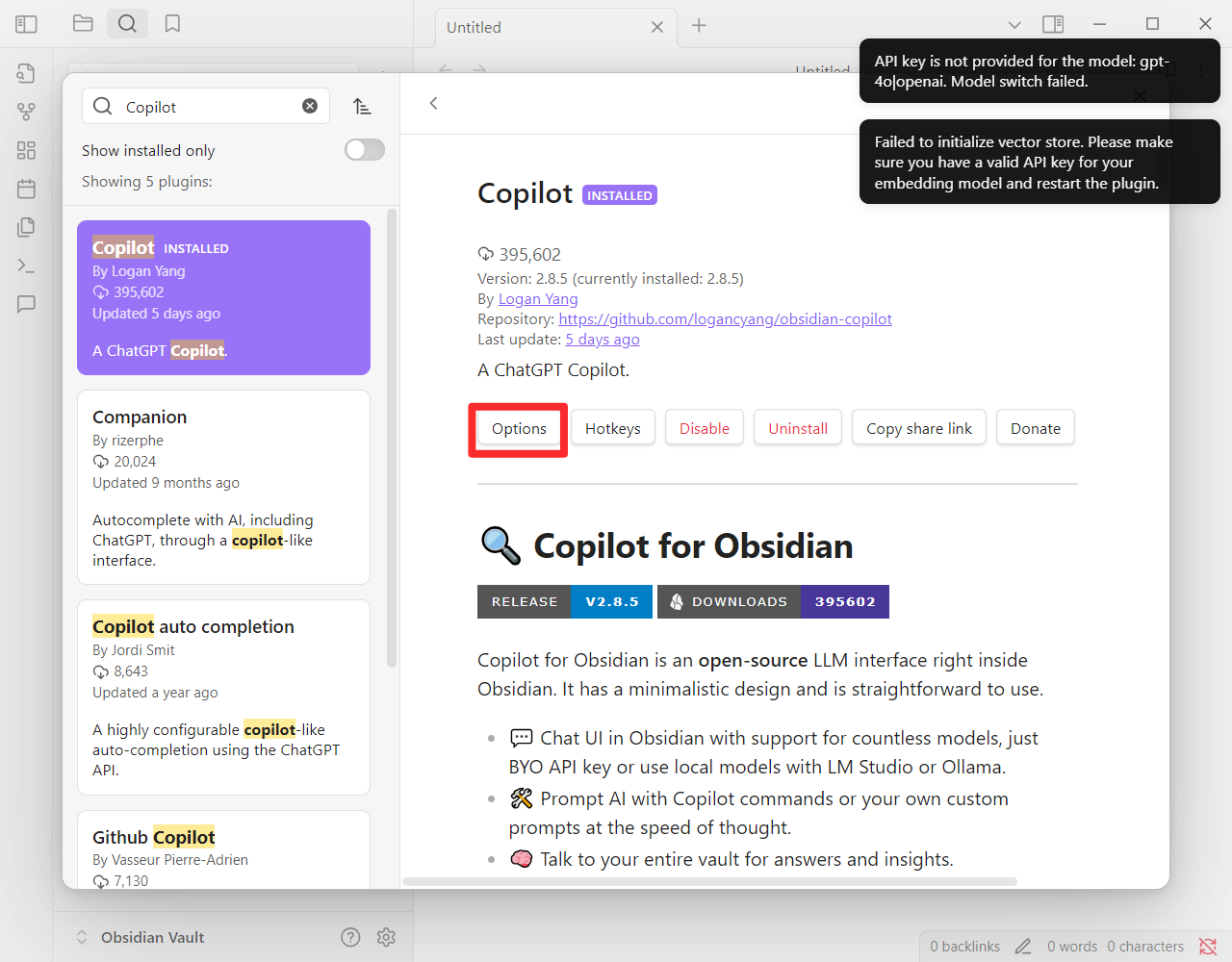Enable Show installed only switch
The image size is (1232, 962).
coord(365,149)
